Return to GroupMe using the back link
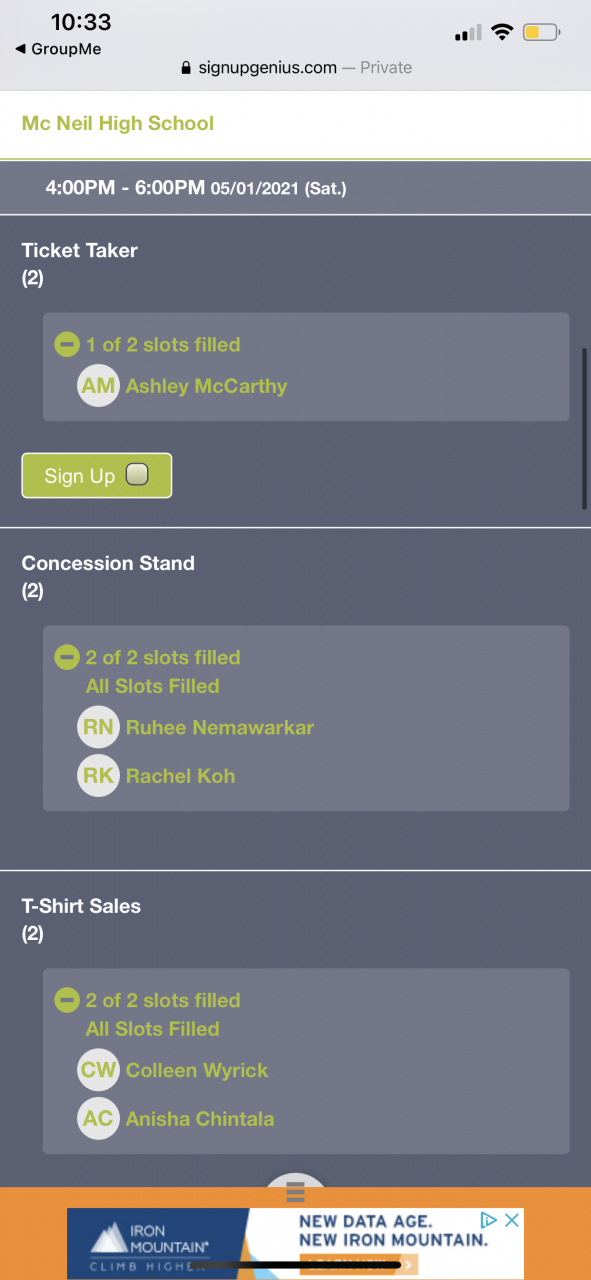Screen dimensions: 591x1280 pos(58,49)
